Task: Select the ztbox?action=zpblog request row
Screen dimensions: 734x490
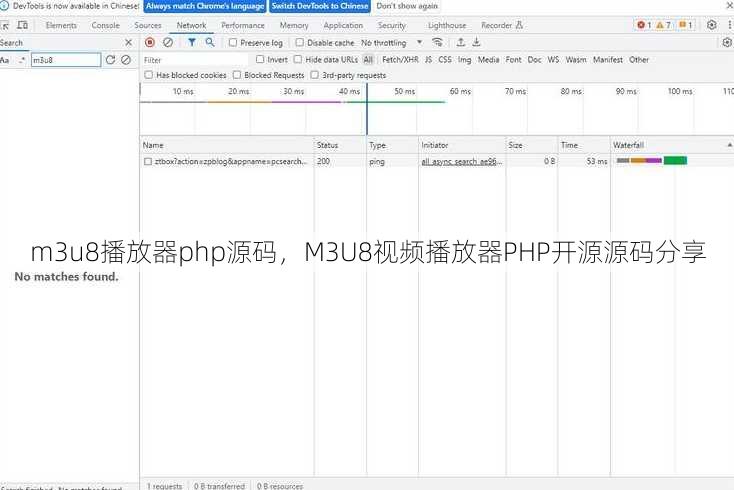Action: pyautogui.click(x=437, y=161)
